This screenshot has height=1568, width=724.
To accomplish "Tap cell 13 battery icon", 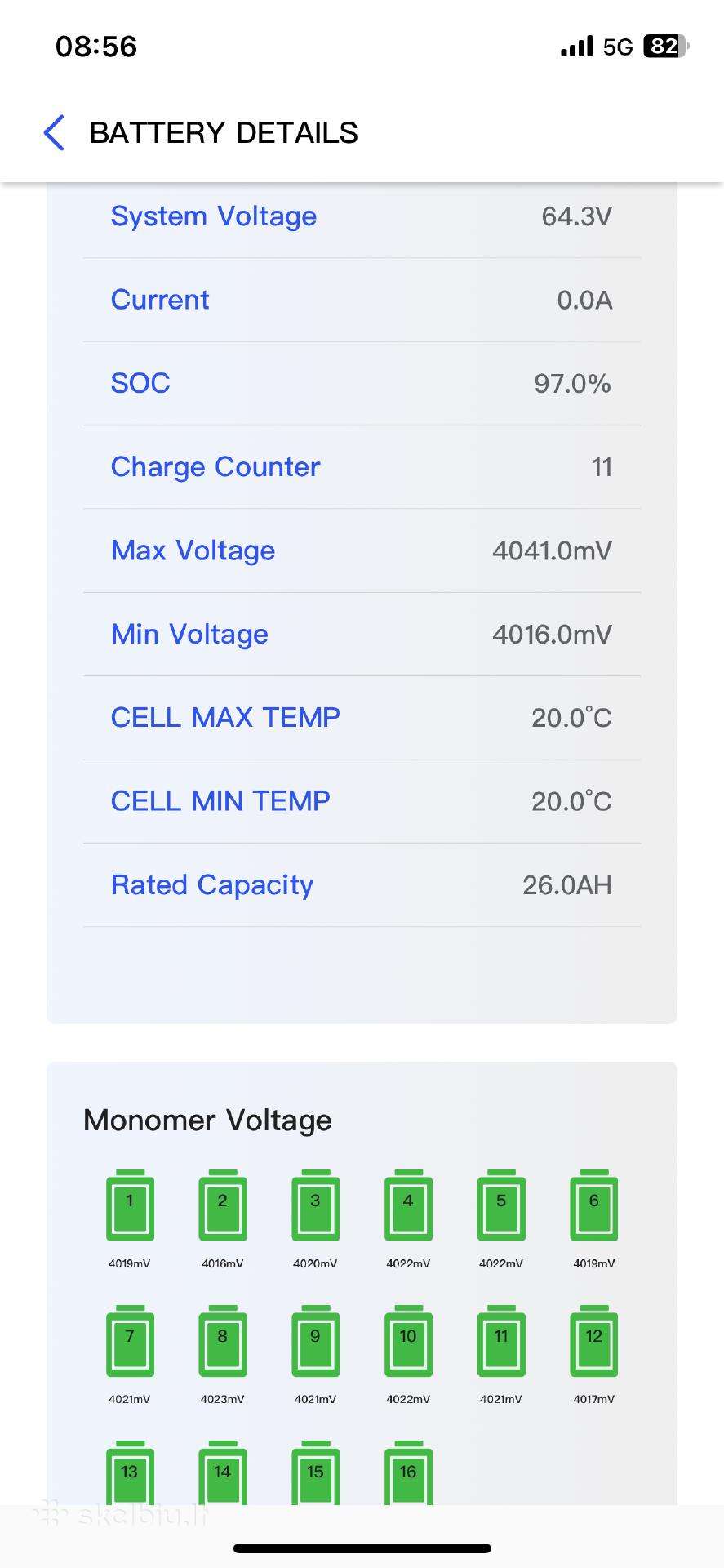I will click(x=130, y=1473).
